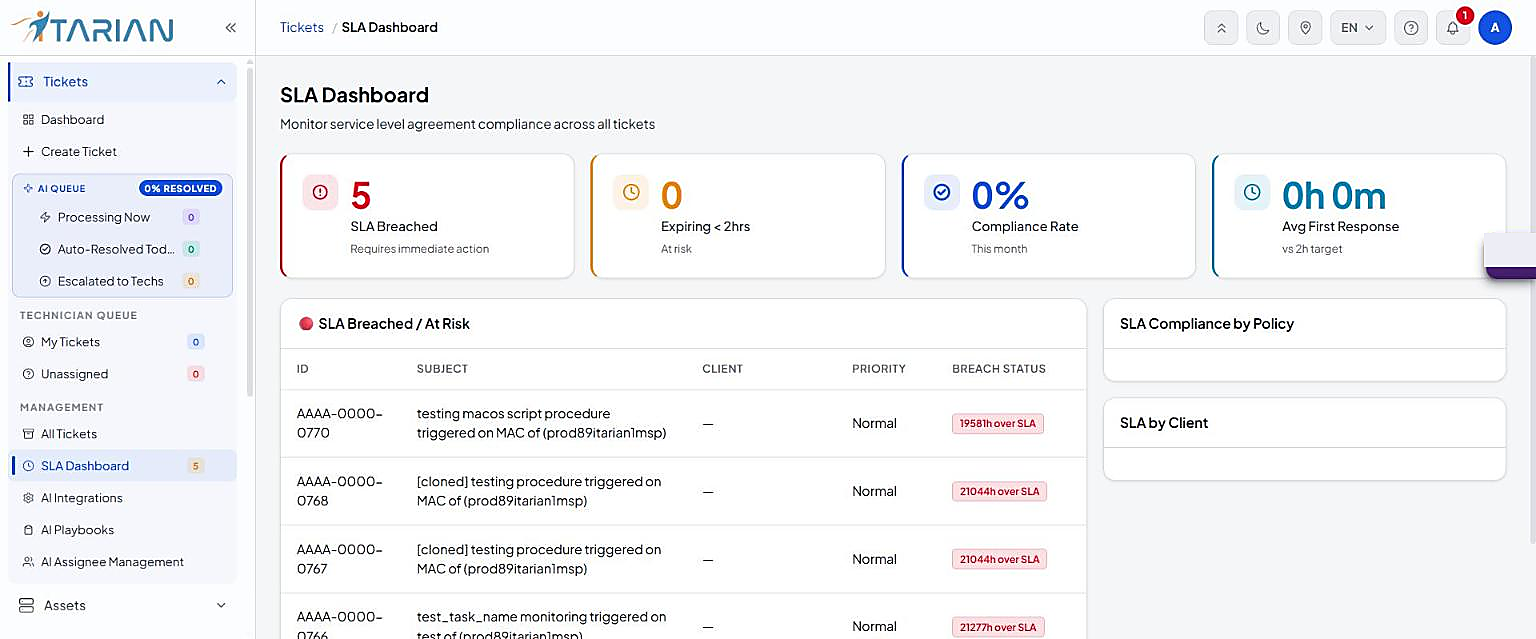Click the question icon for Unassigned
Viewport: 1536px width, 639px height.
point(28,374)
